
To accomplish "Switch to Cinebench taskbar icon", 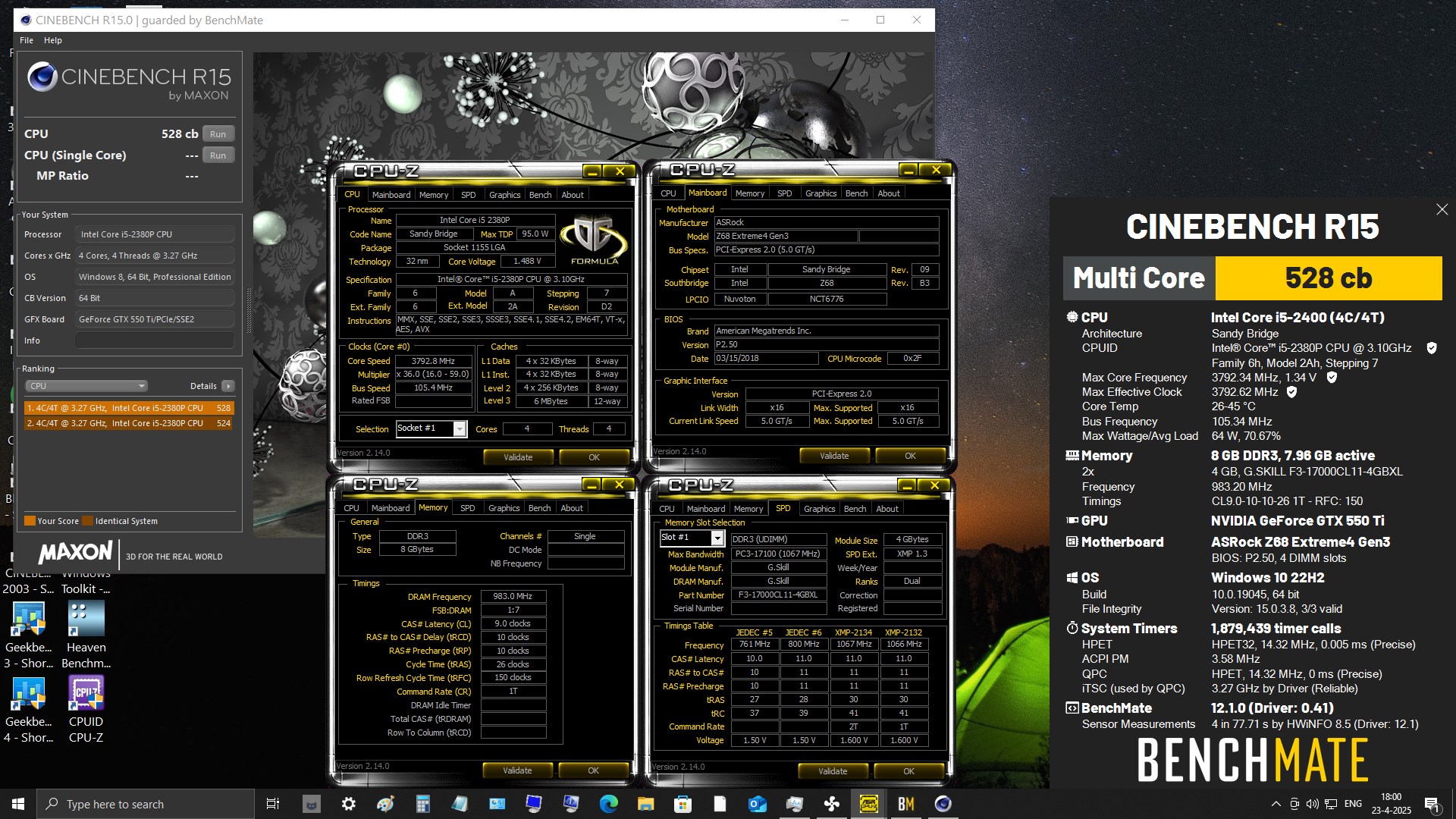I will (943, 804).
